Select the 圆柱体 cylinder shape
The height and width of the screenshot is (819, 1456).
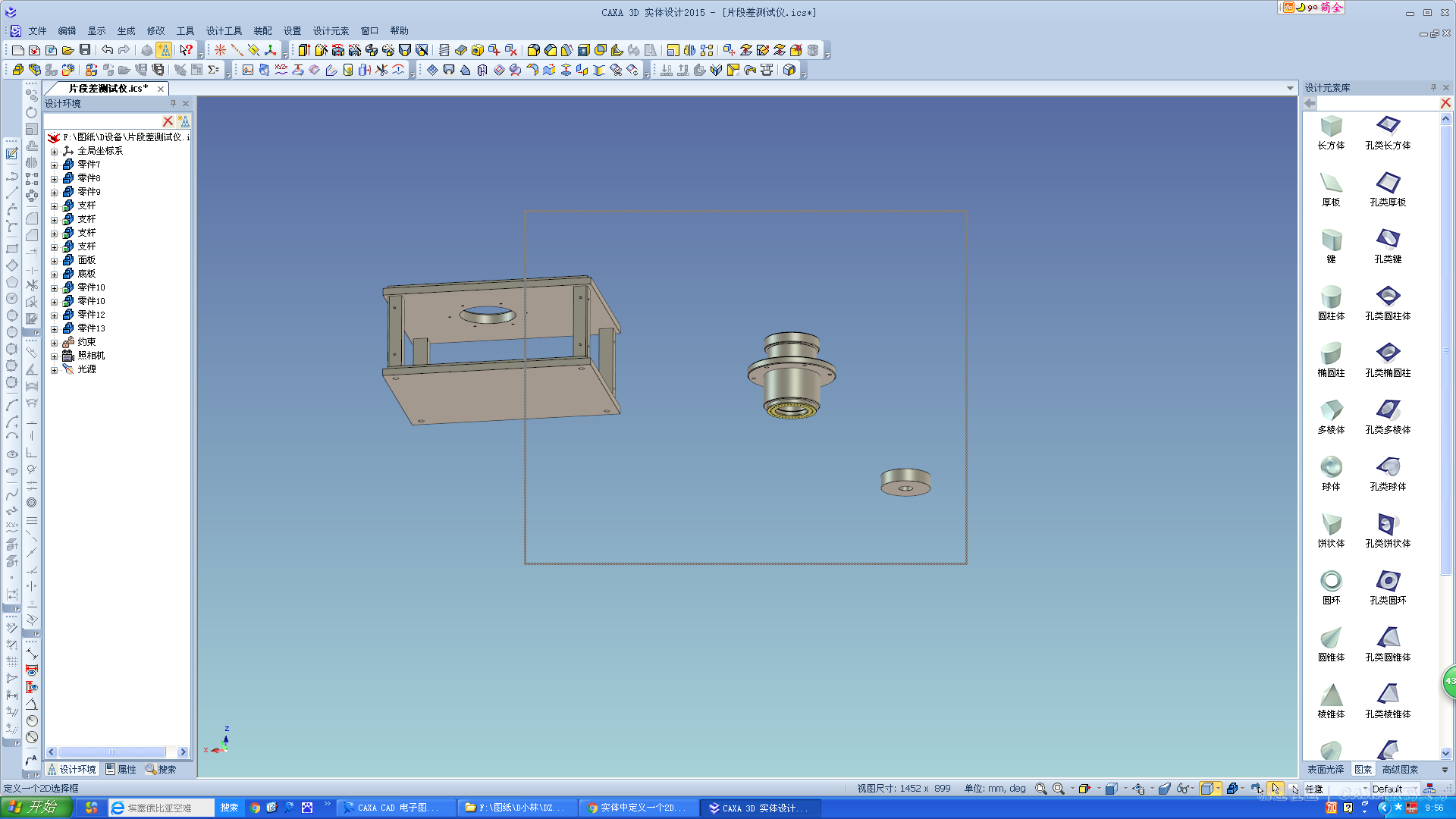point(1331,303)
